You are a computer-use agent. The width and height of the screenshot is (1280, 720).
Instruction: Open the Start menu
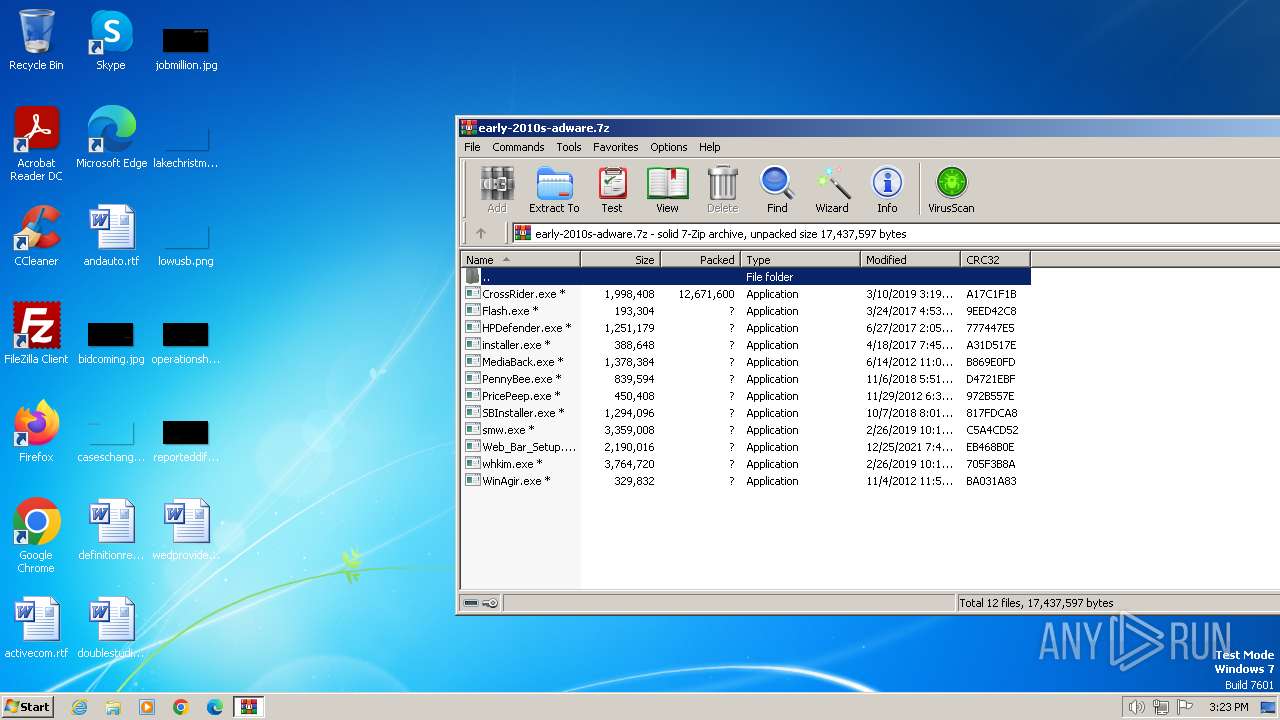27,706
